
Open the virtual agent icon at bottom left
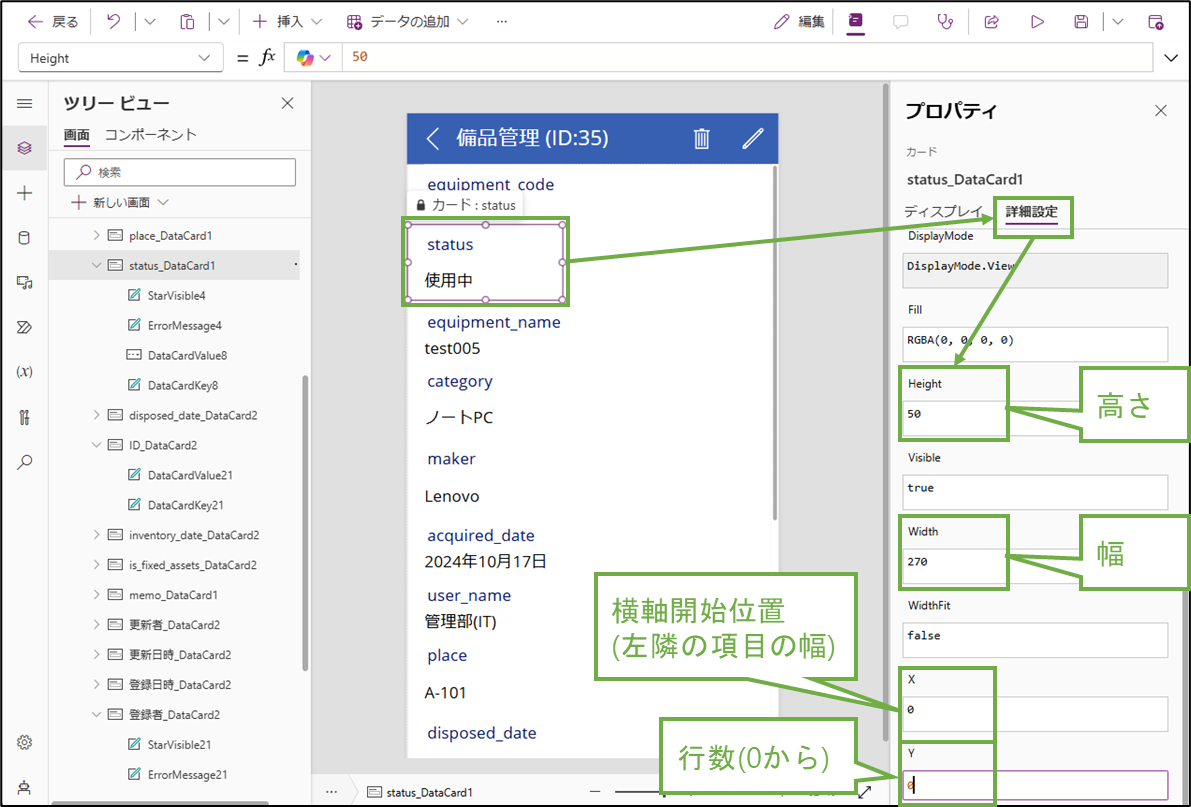tap(24, 788)
